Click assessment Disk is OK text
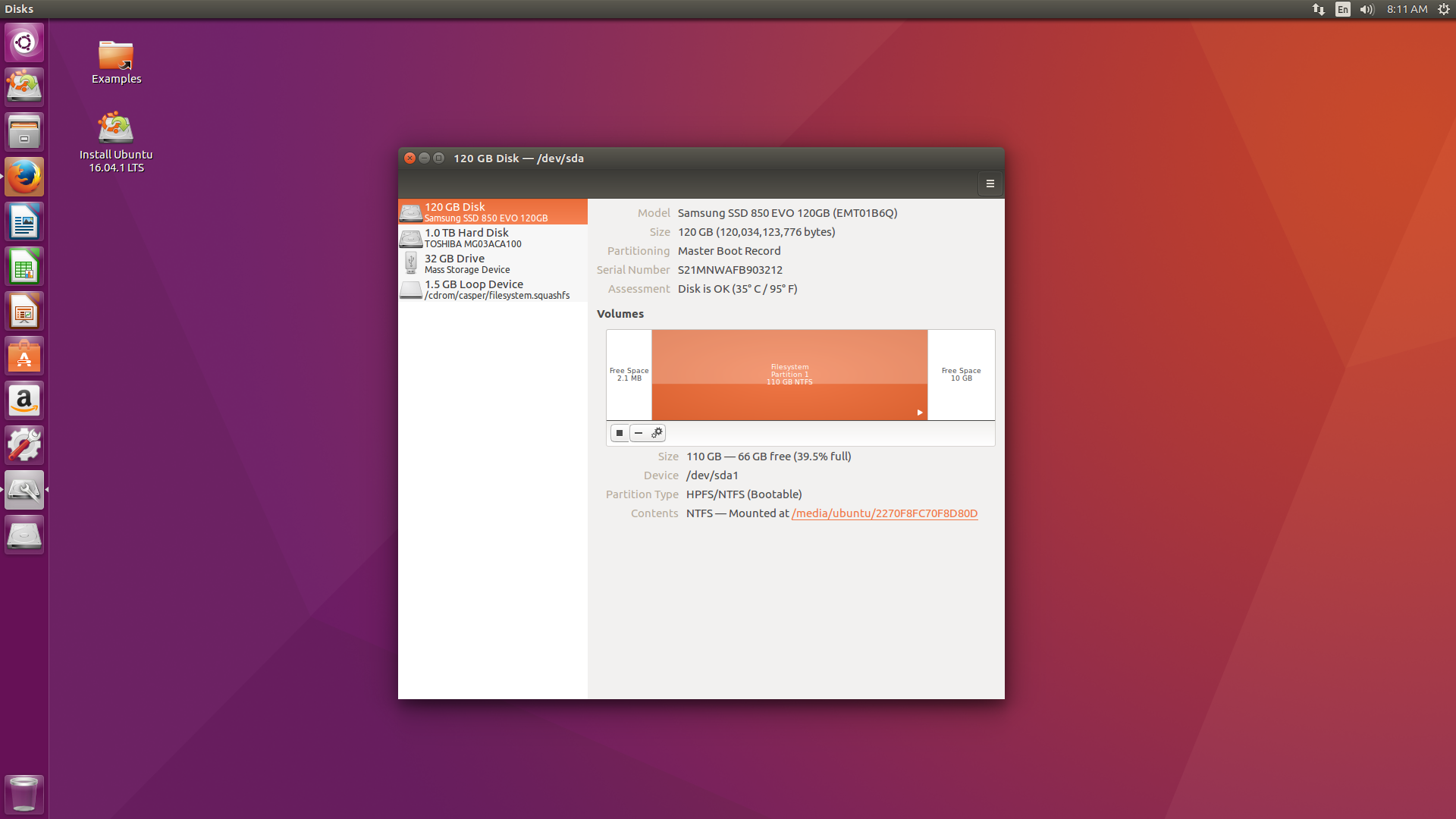This screenshot has height=819, width=1456. coord(737,289)
